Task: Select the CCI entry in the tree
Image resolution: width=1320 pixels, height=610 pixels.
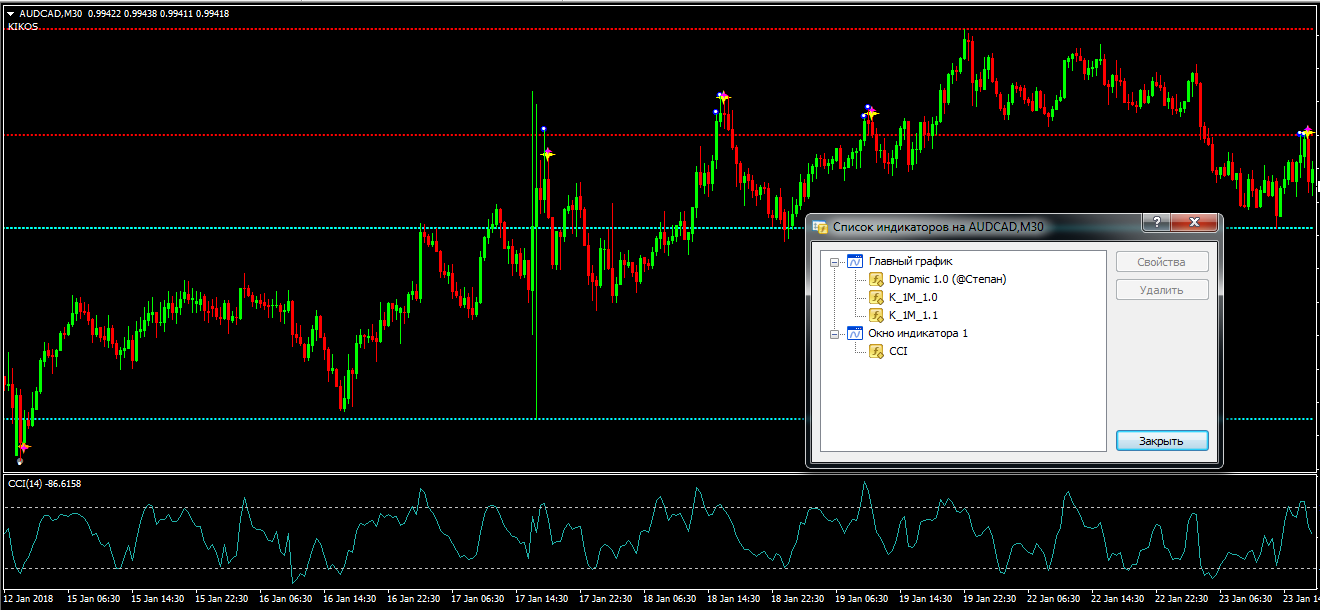Action: [898, 351]
